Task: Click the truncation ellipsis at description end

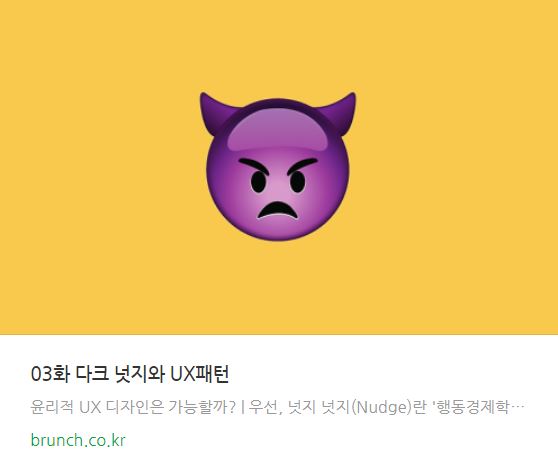Action: [x=517, y=408]
